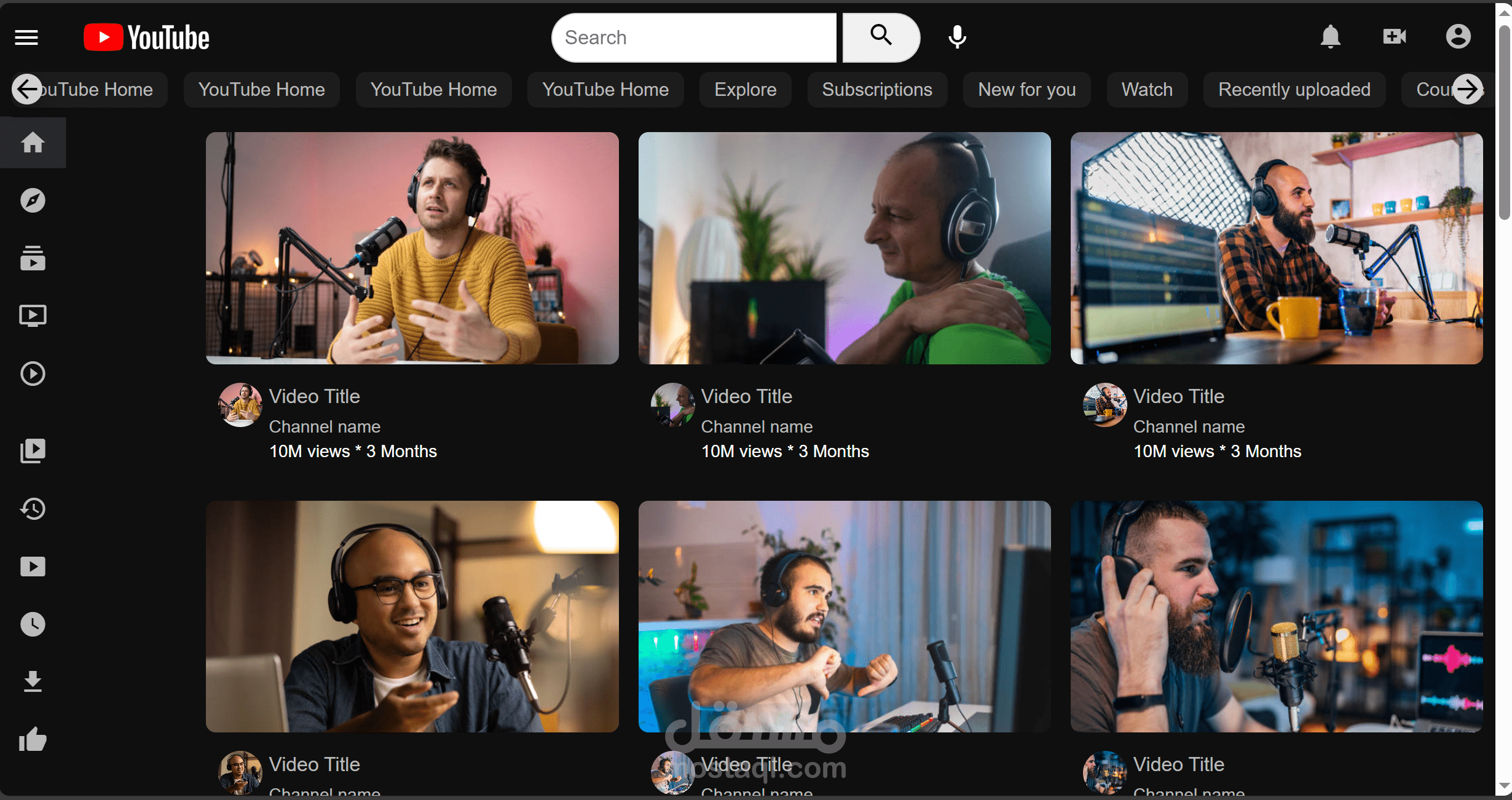
Task: Start voice search with the microphone
Action: click(957, 37)
